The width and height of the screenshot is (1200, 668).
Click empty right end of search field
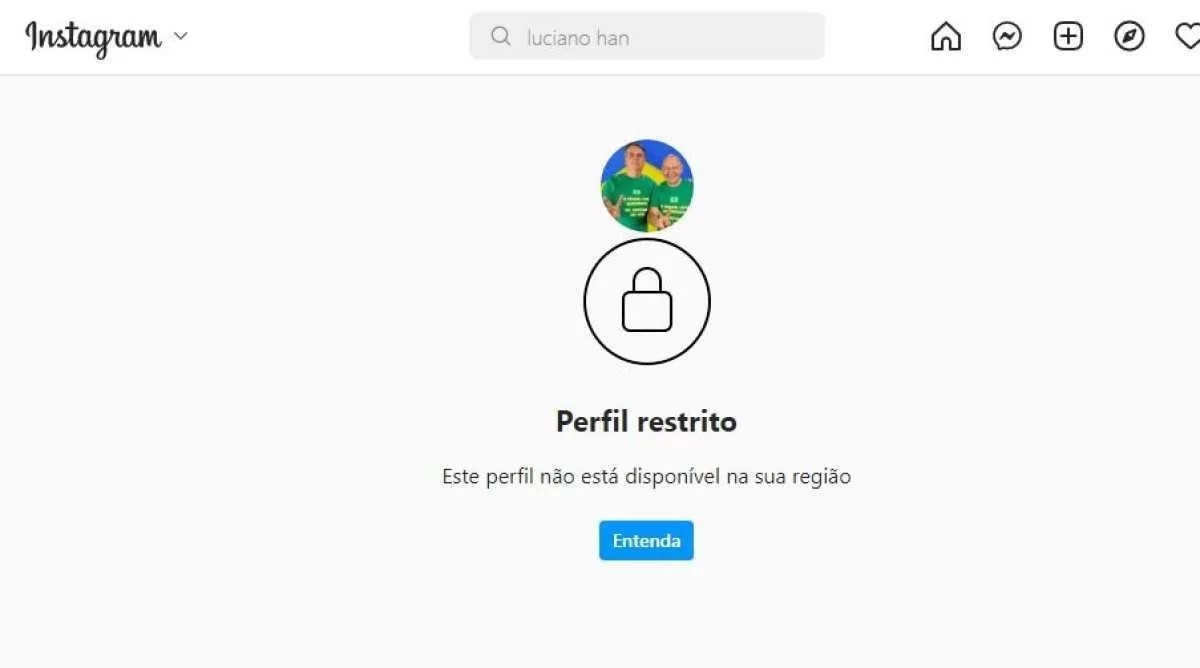(x=760, y=37)
